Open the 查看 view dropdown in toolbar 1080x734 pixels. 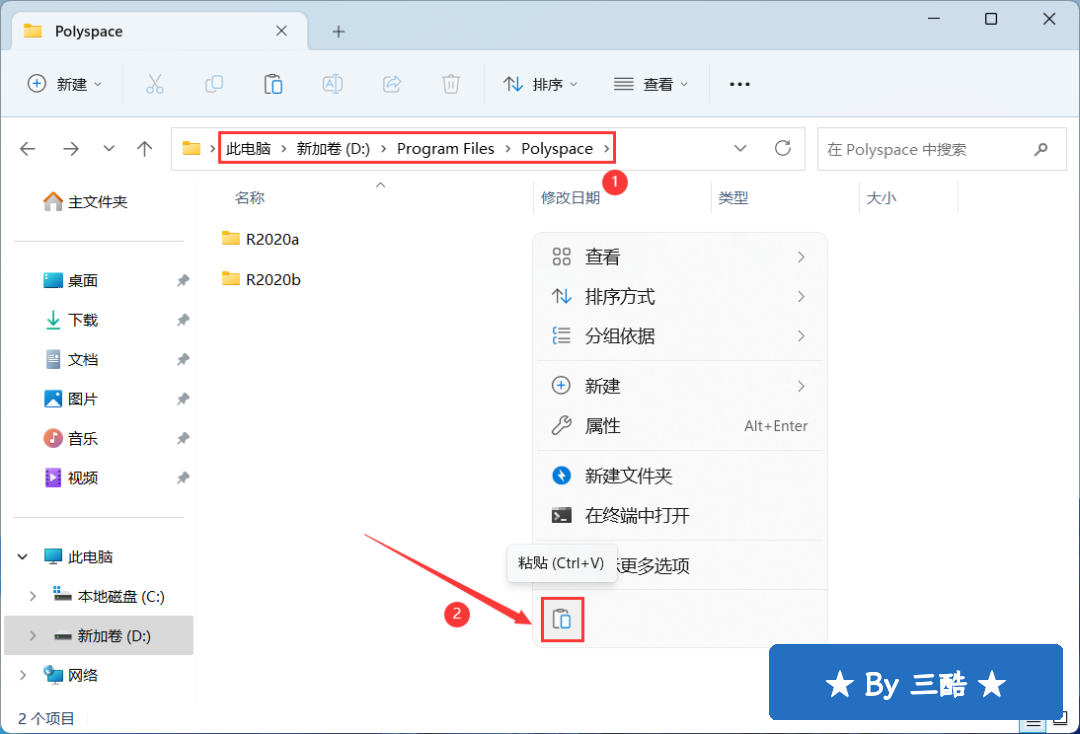(651, 84)
